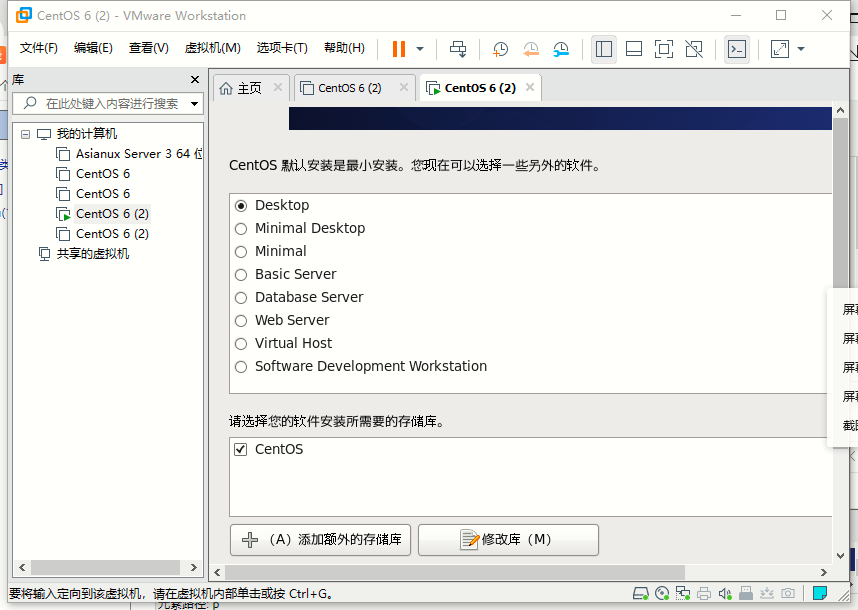Toggle the CentOS repository checkbox
The height and width of the screenshot is (610, 858).
pyautogui.click(x=240, y=449)
